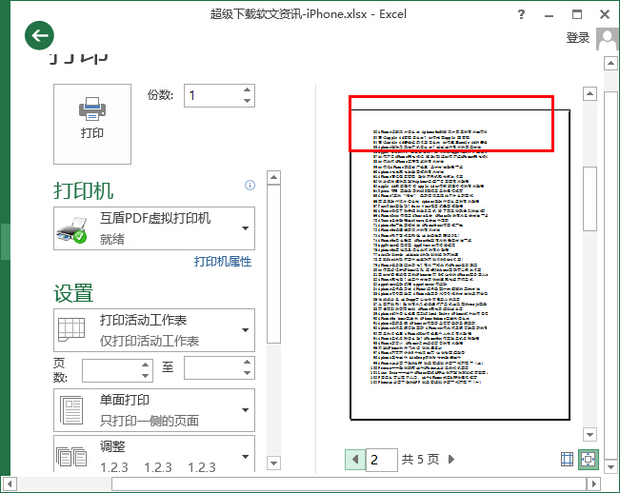Go to the previous preview page
Screen dimensions: 620x493
355,459
